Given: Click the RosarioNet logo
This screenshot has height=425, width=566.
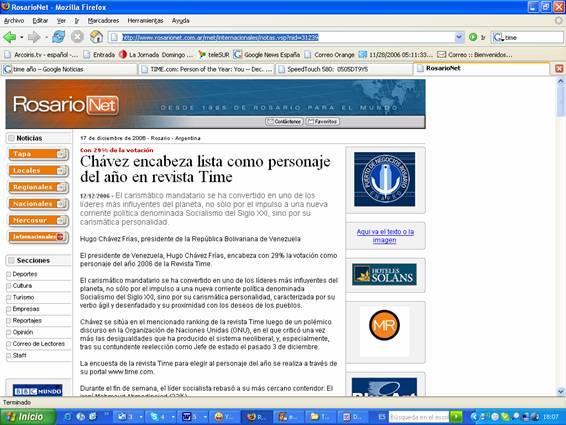Looking at the screenshot, I should click(66, 105).
